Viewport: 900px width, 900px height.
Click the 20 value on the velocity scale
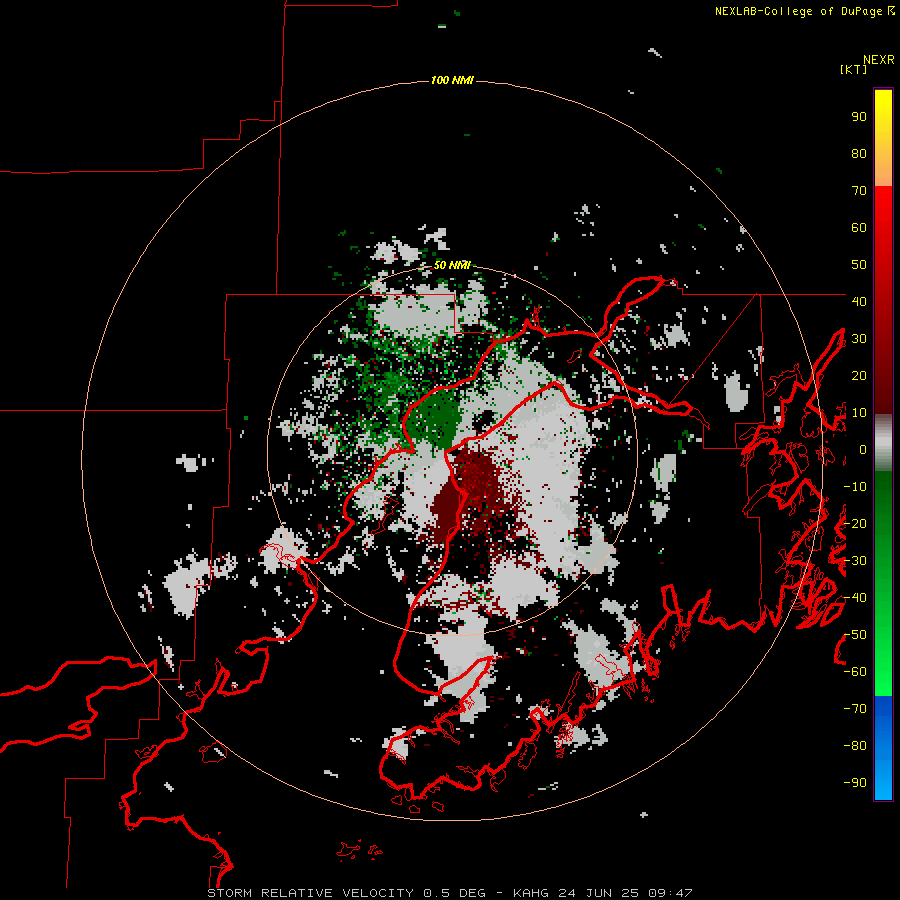859,376
